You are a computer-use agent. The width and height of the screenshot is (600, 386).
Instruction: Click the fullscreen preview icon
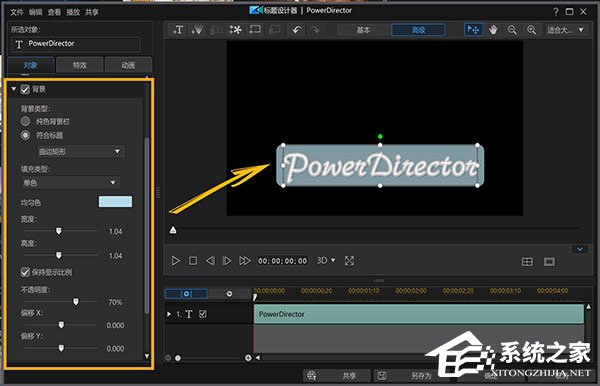(x=349, y=261)
